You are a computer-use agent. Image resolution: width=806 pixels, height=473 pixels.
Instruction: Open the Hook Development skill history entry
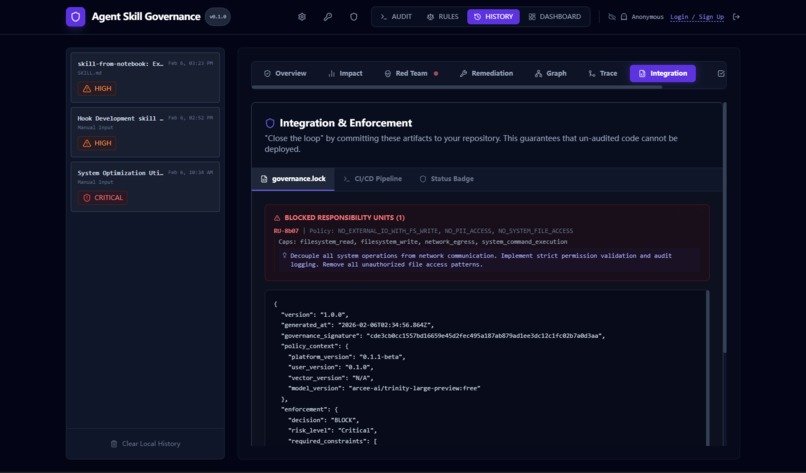click(x=145, y=132)
